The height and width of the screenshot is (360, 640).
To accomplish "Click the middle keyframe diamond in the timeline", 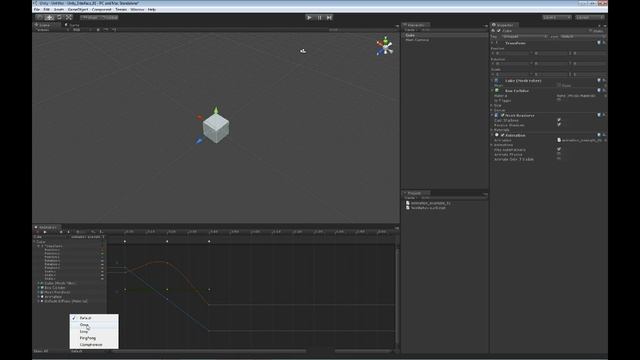I will tap(167, 242).
